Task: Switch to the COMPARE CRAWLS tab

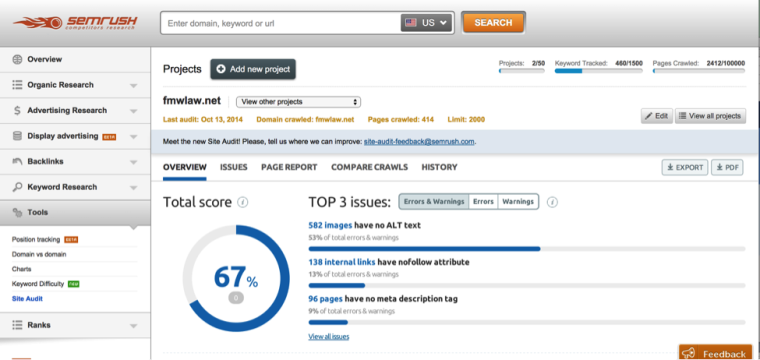Action: tap(369, 167)
